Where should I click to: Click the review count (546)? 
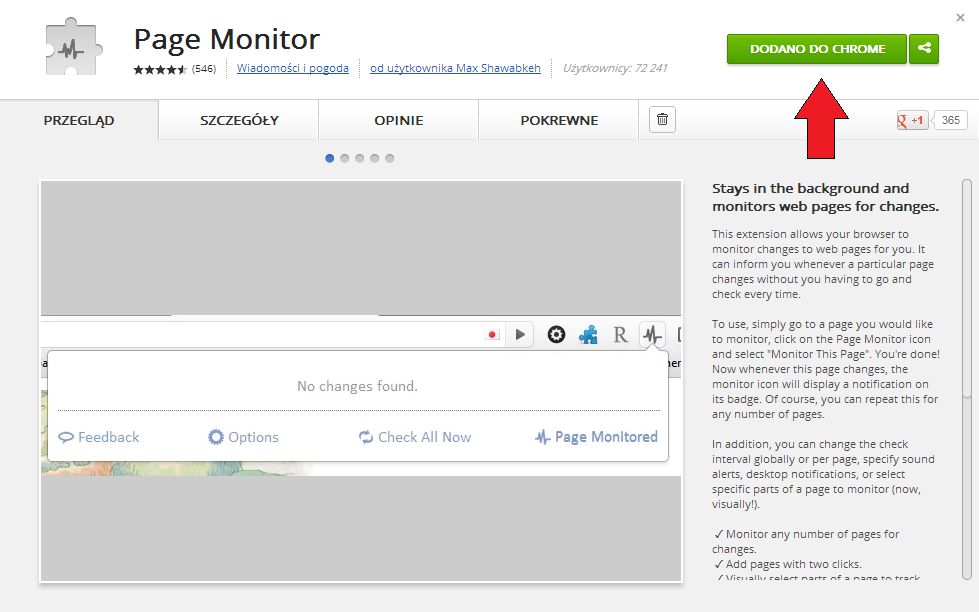coord(204,69)
